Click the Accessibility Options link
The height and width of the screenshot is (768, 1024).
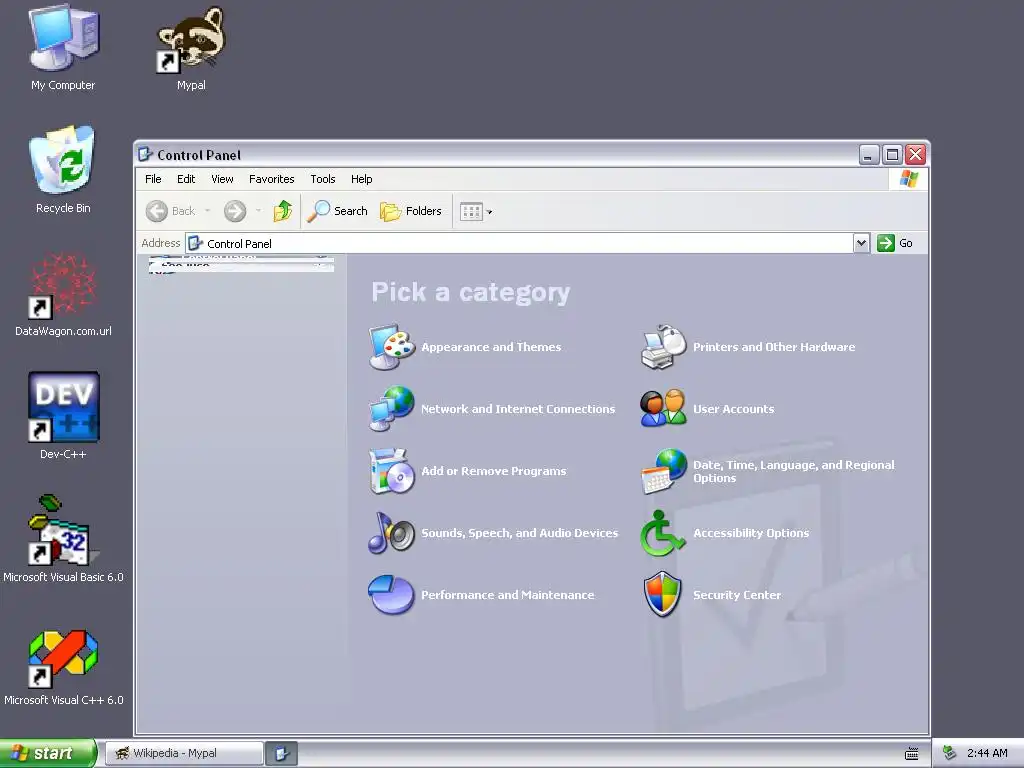pyautogui.click(x=751, y=533)
